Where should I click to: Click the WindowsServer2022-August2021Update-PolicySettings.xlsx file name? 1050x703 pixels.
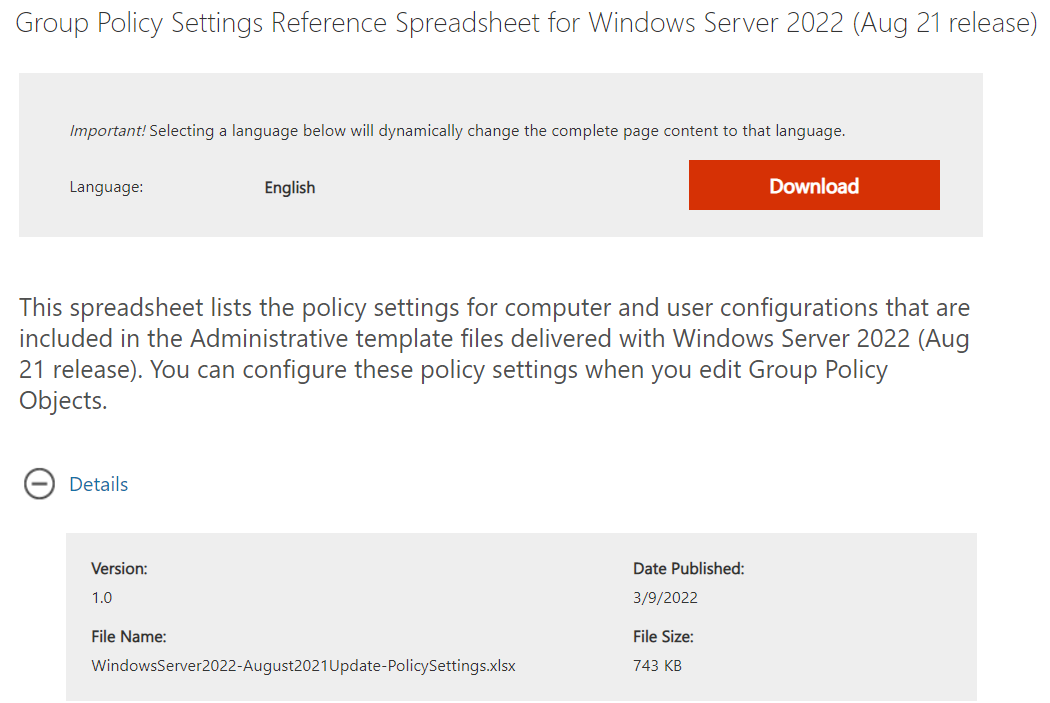click(303, 666)
